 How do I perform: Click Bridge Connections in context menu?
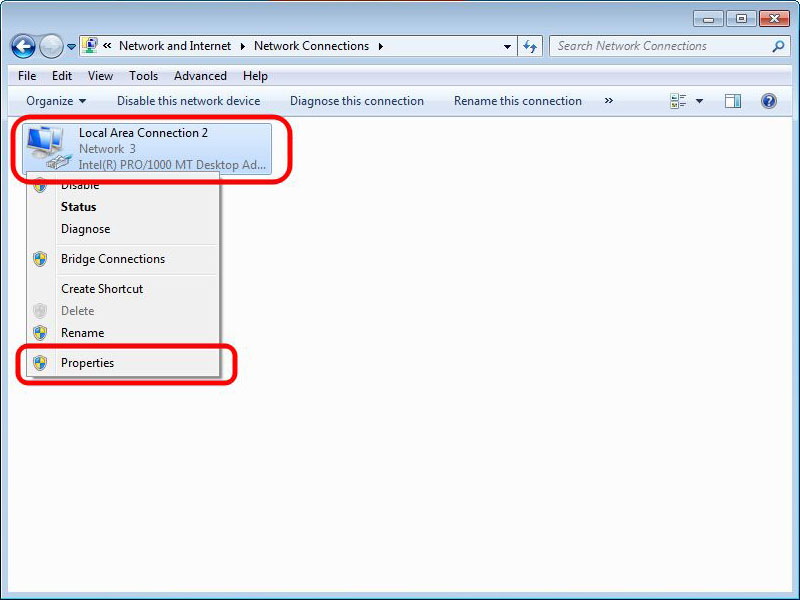112,259
